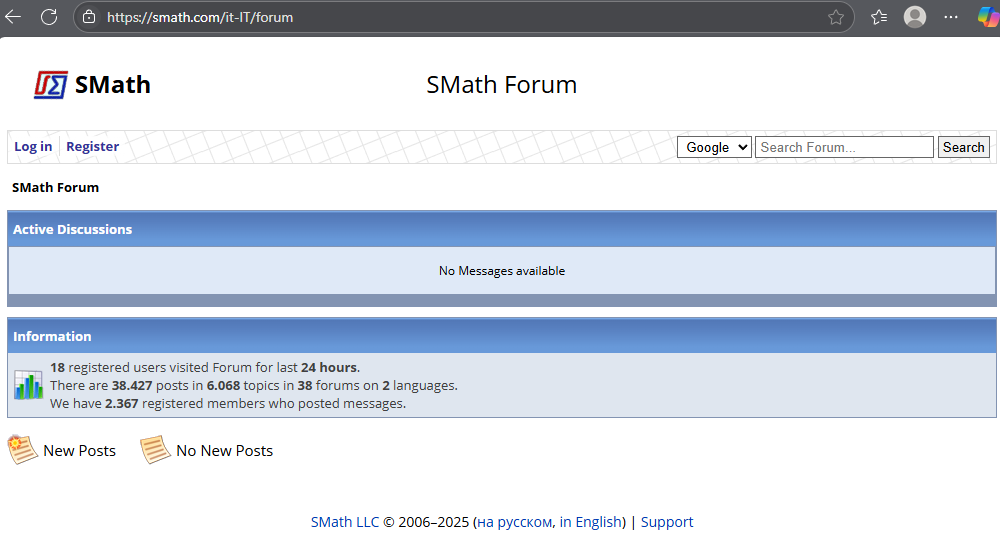1000x544 pixels.
Task: Click the No New Posts icon
Action: click(155, 450)
